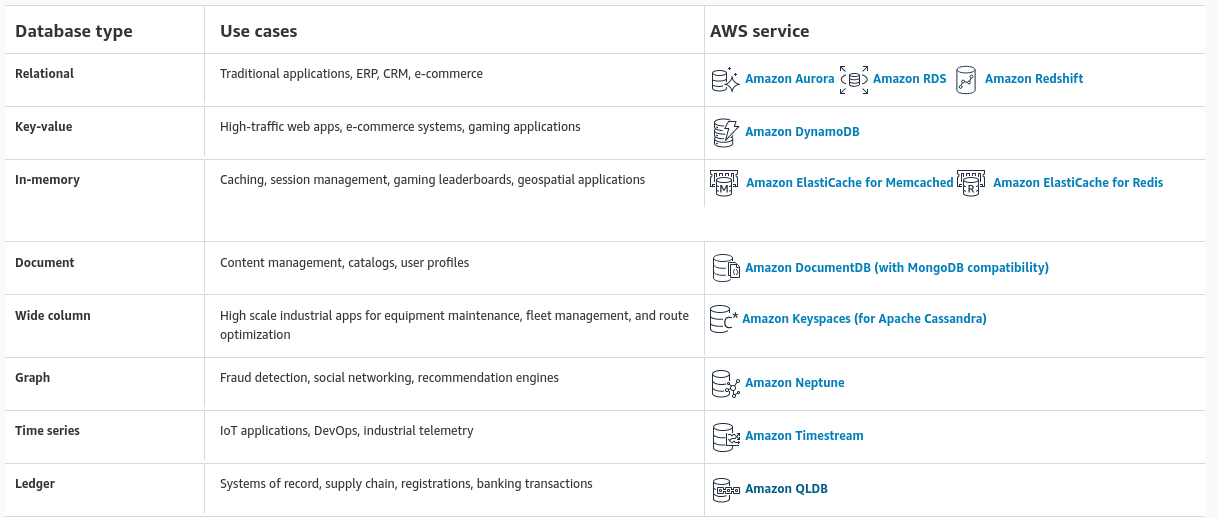Go to the Amazon Timestream link

pos(804,436)
